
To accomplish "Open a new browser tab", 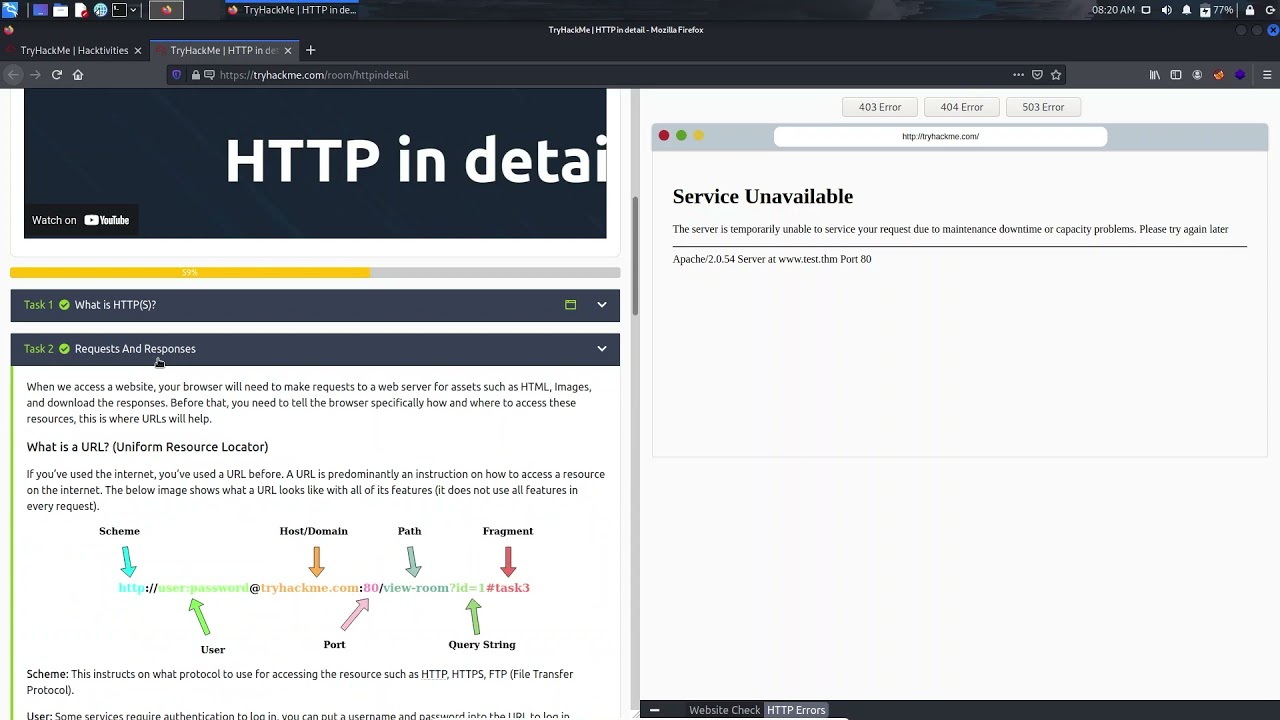I will point(310,50).
